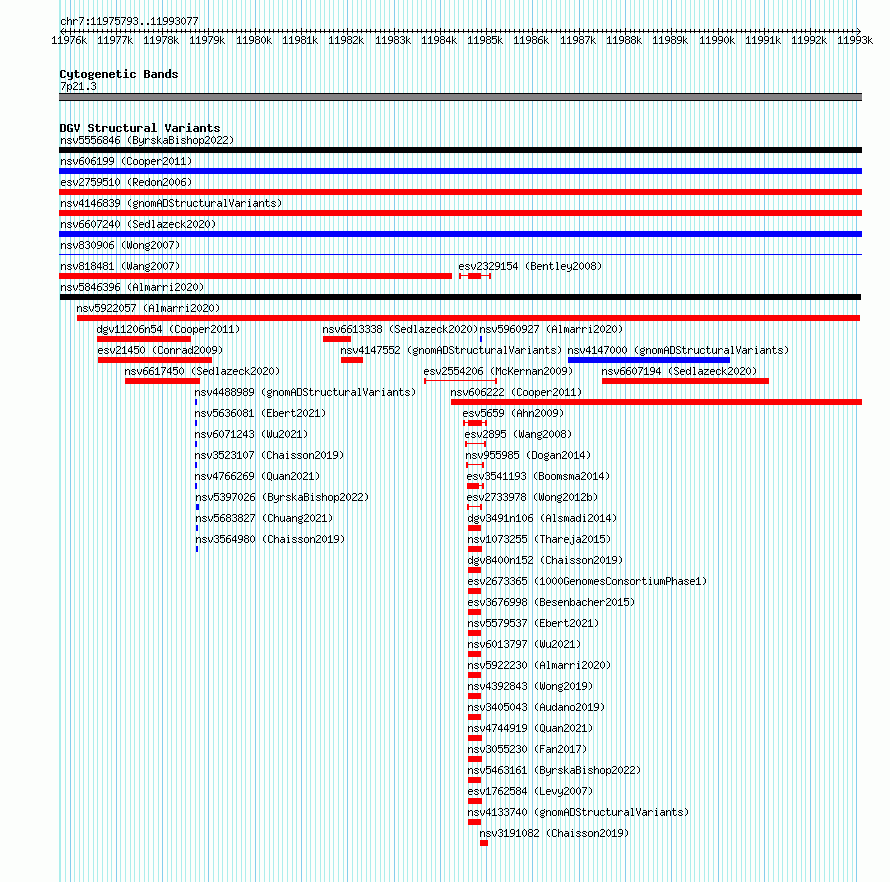The image size is (890, 882).
Task: Open nsv6617450 (Sedlazeck2020) label
Action: click(x=202, y=371)
